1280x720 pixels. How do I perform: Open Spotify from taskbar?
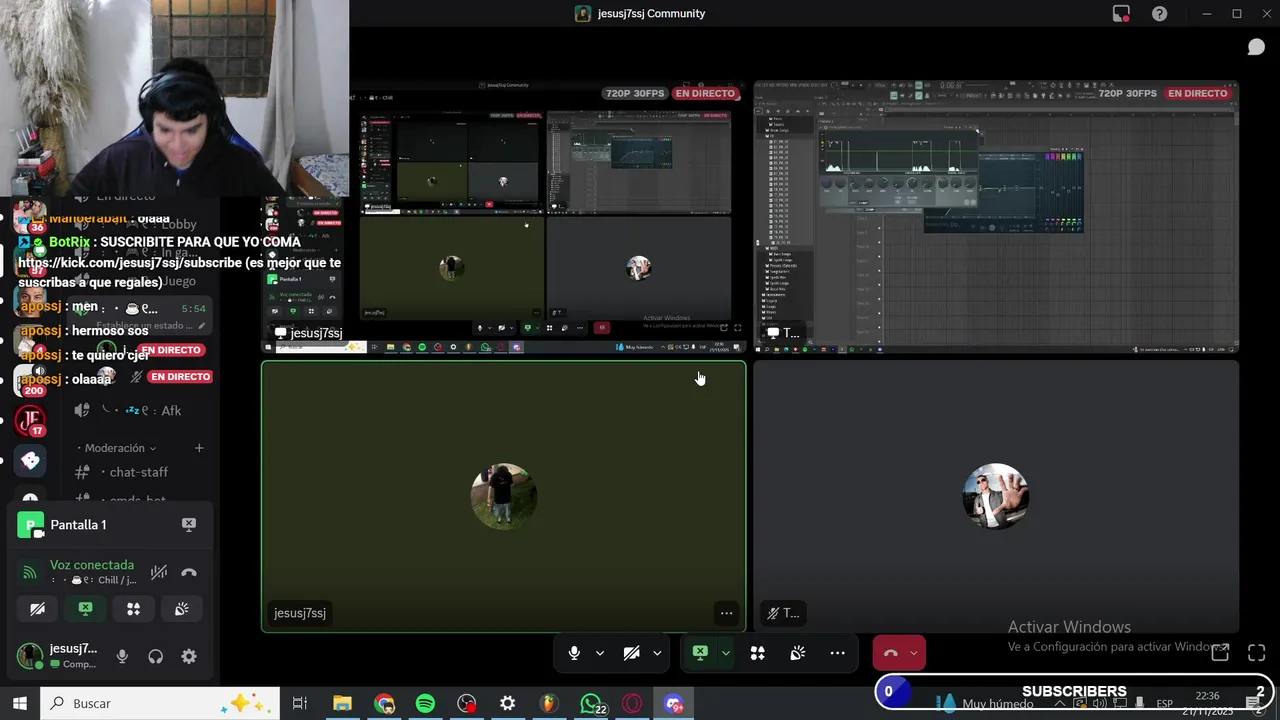(x=425, y=703)
